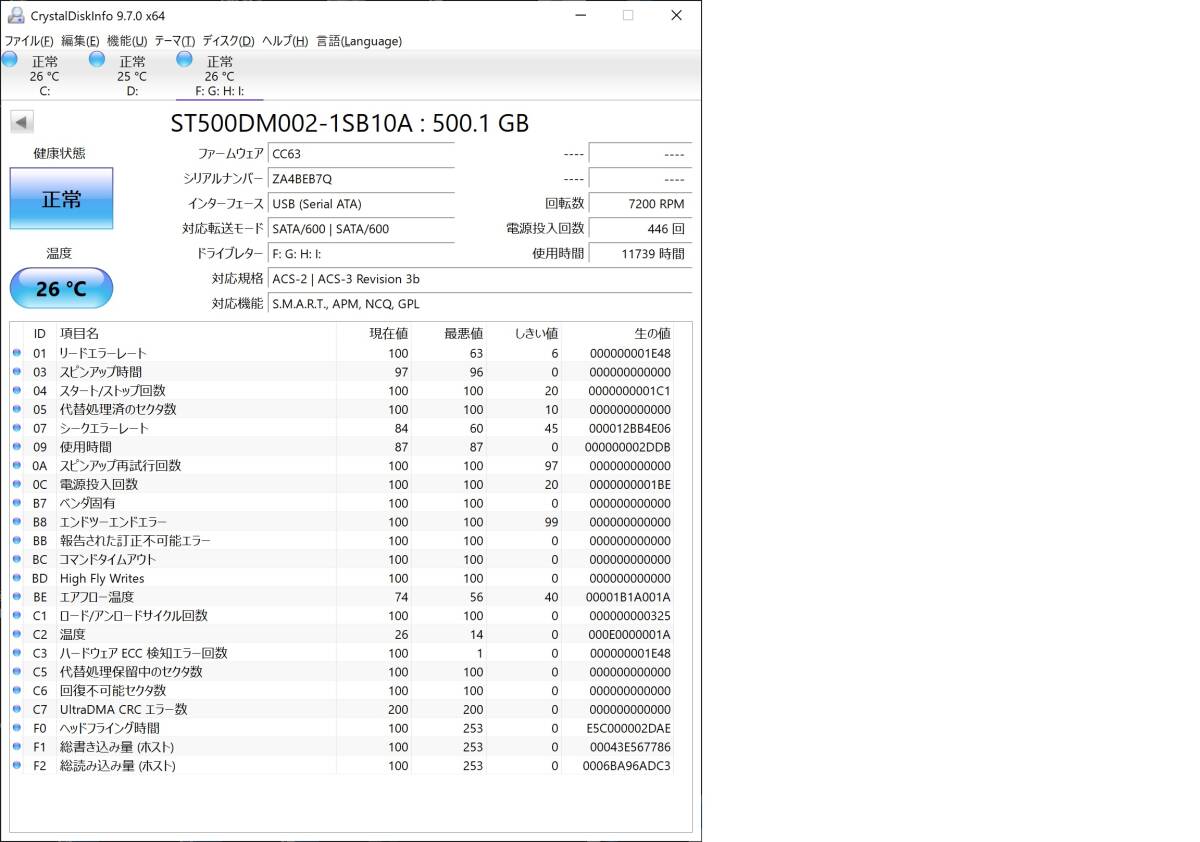Click raw value 000012BB4E06 in seek error row
1200x842 pixels.
(x=630, y=428)
